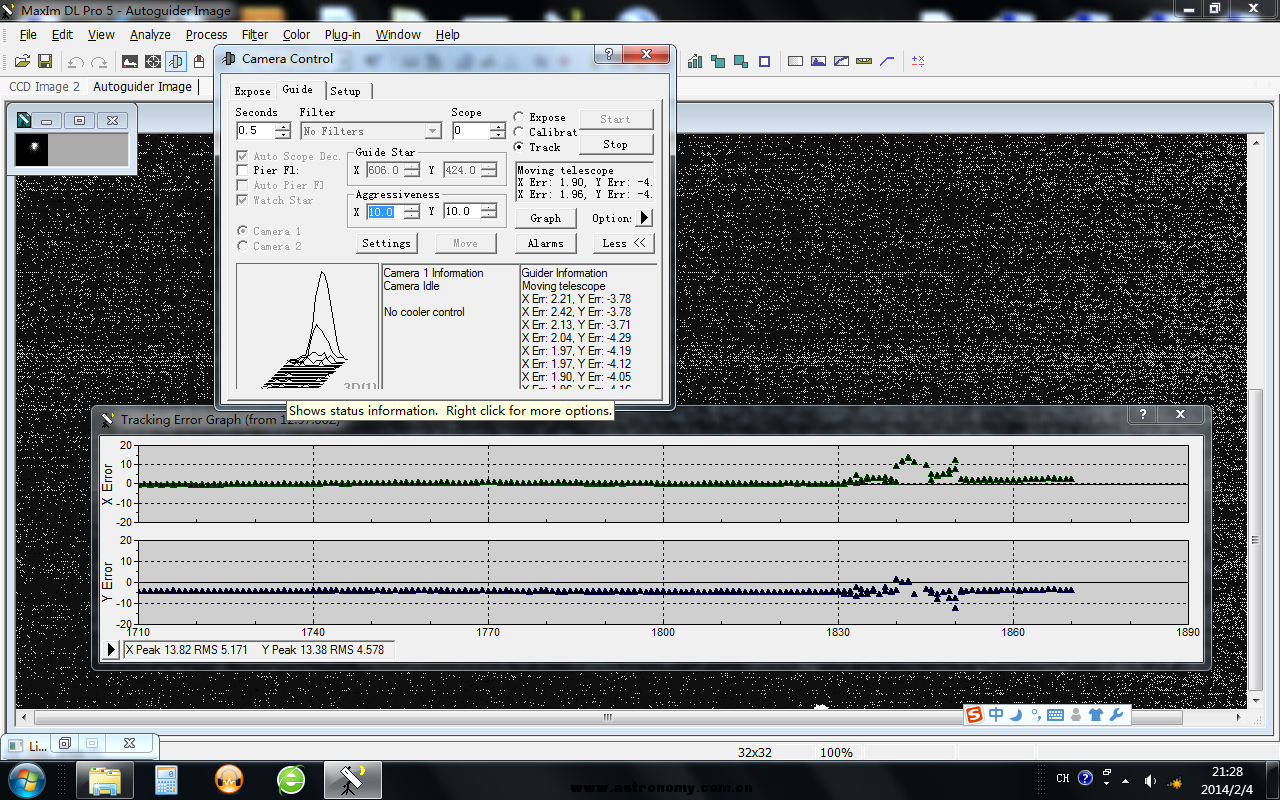Click the moon icon on IME bar
This screenshot has width=1280, height=800.
1016,715
